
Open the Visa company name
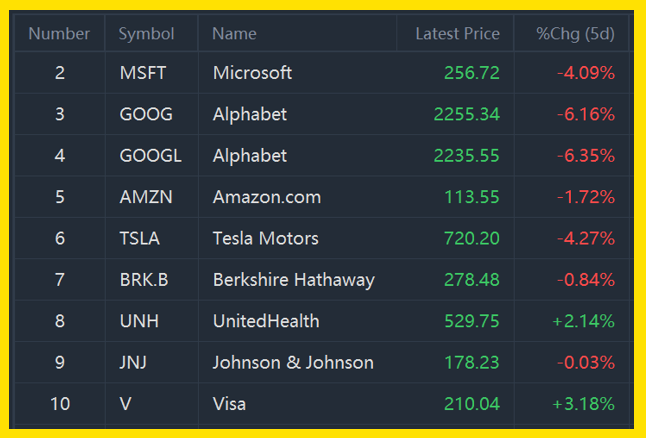point(229,404)
